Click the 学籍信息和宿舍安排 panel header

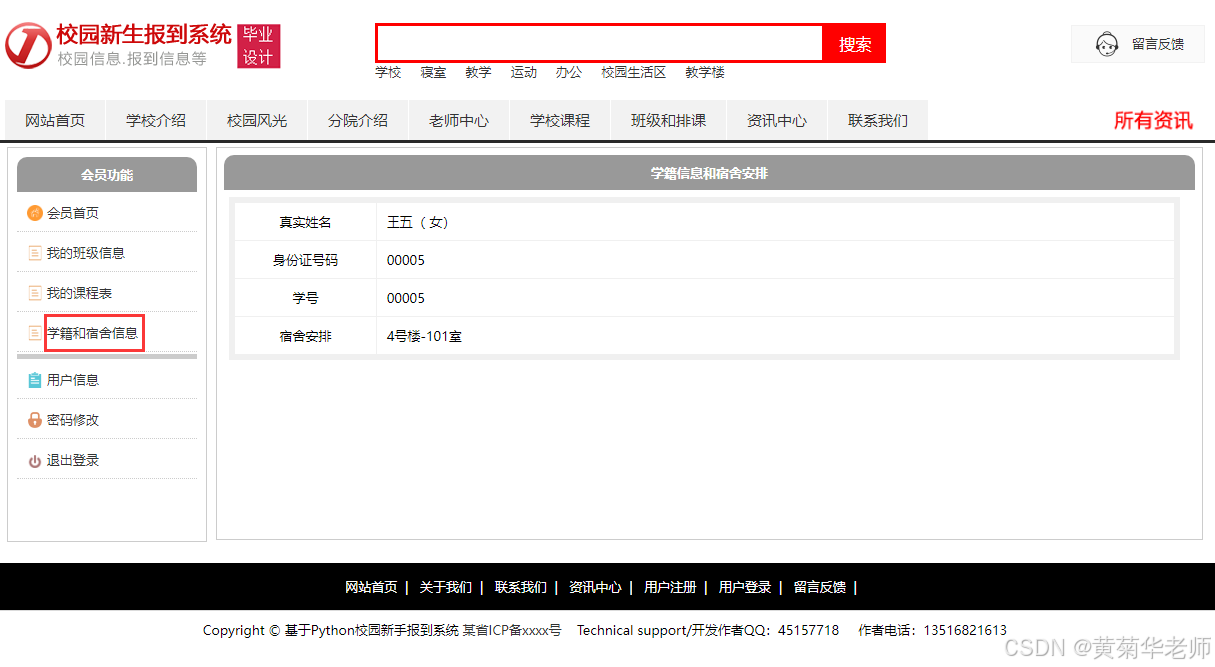709,173
